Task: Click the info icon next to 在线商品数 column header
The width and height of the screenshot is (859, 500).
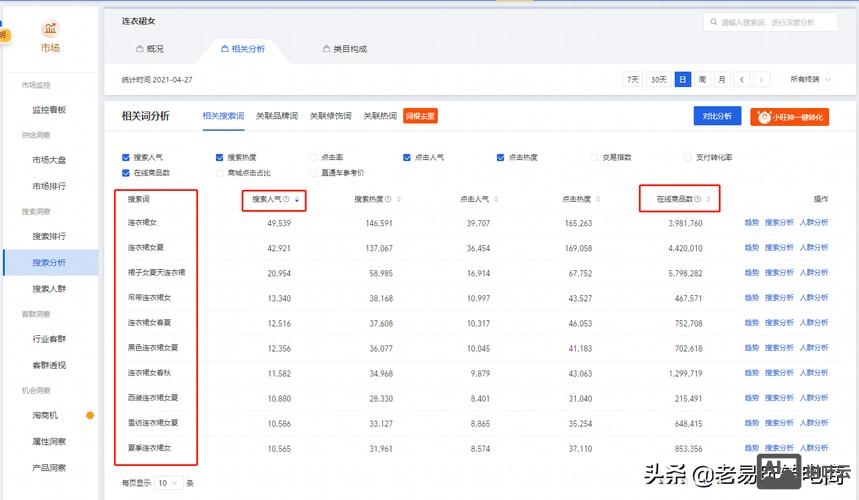Action: (697, 199)
